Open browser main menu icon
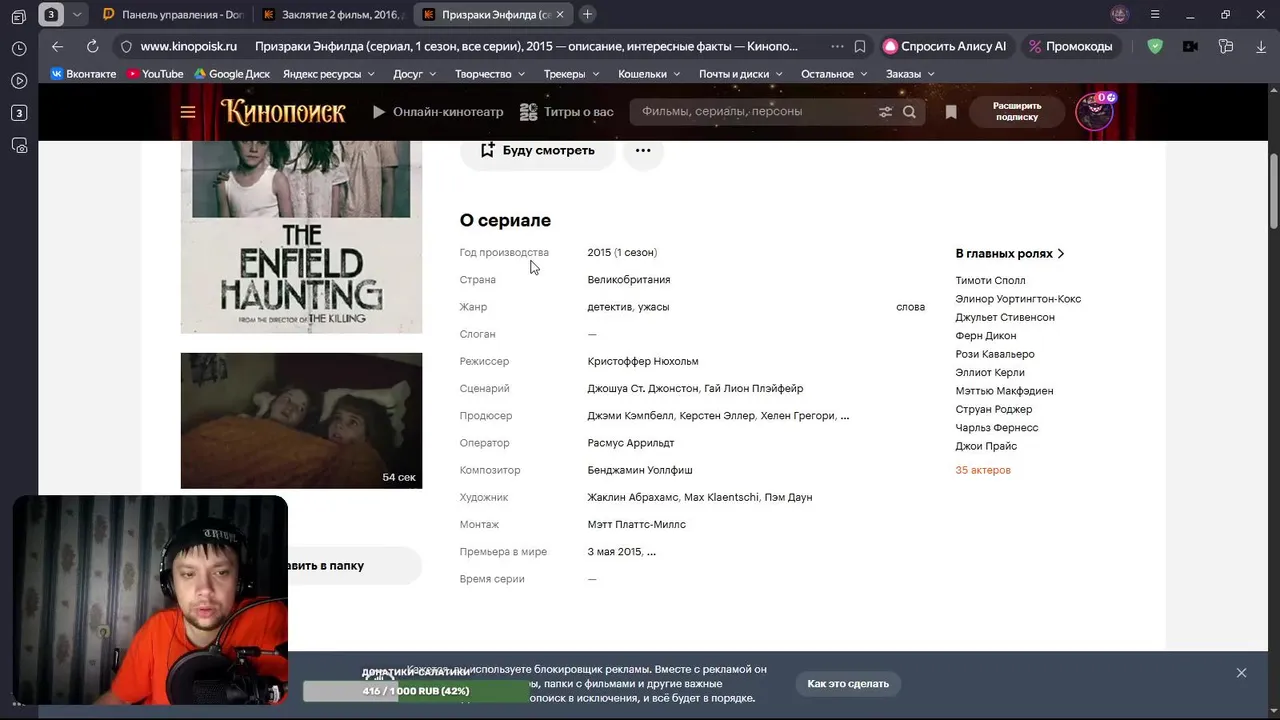The width and height of the screenshot is (1280, 720). pyautogui.click(x=1155, y=15)
